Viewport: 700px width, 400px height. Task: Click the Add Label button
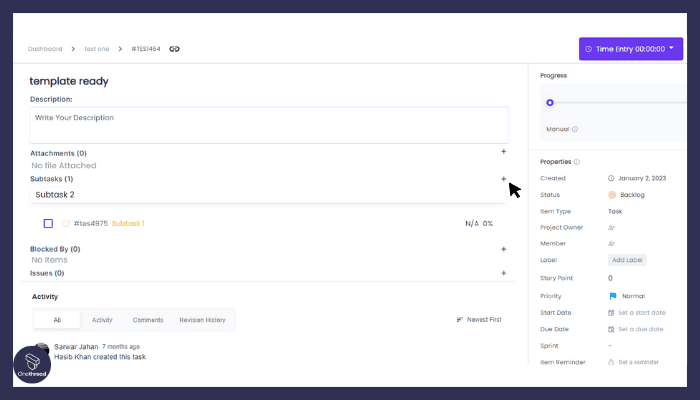coord(627,260)
